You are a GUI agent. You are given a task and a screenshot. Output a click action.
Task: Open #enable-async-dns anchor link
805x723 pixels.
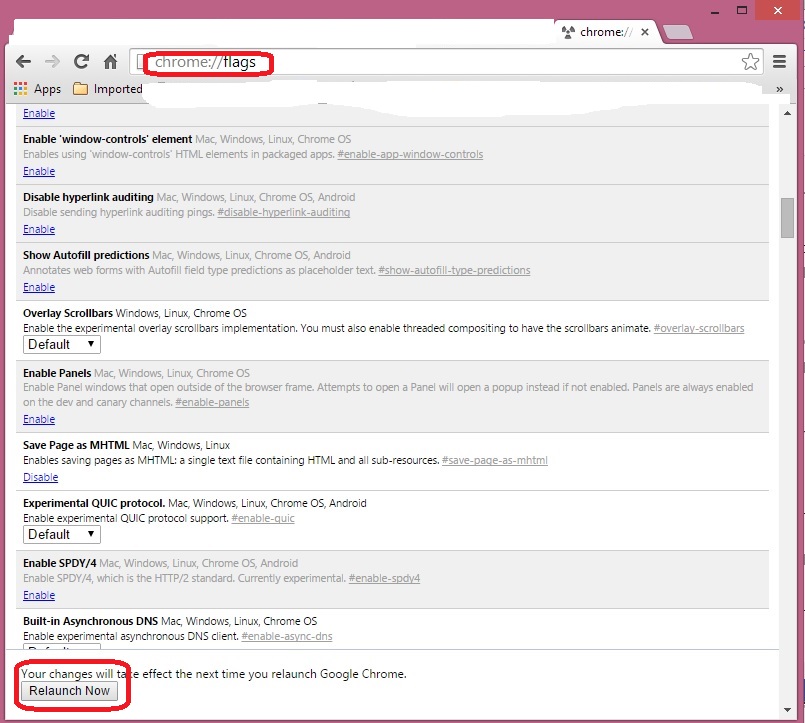point(287,636)
